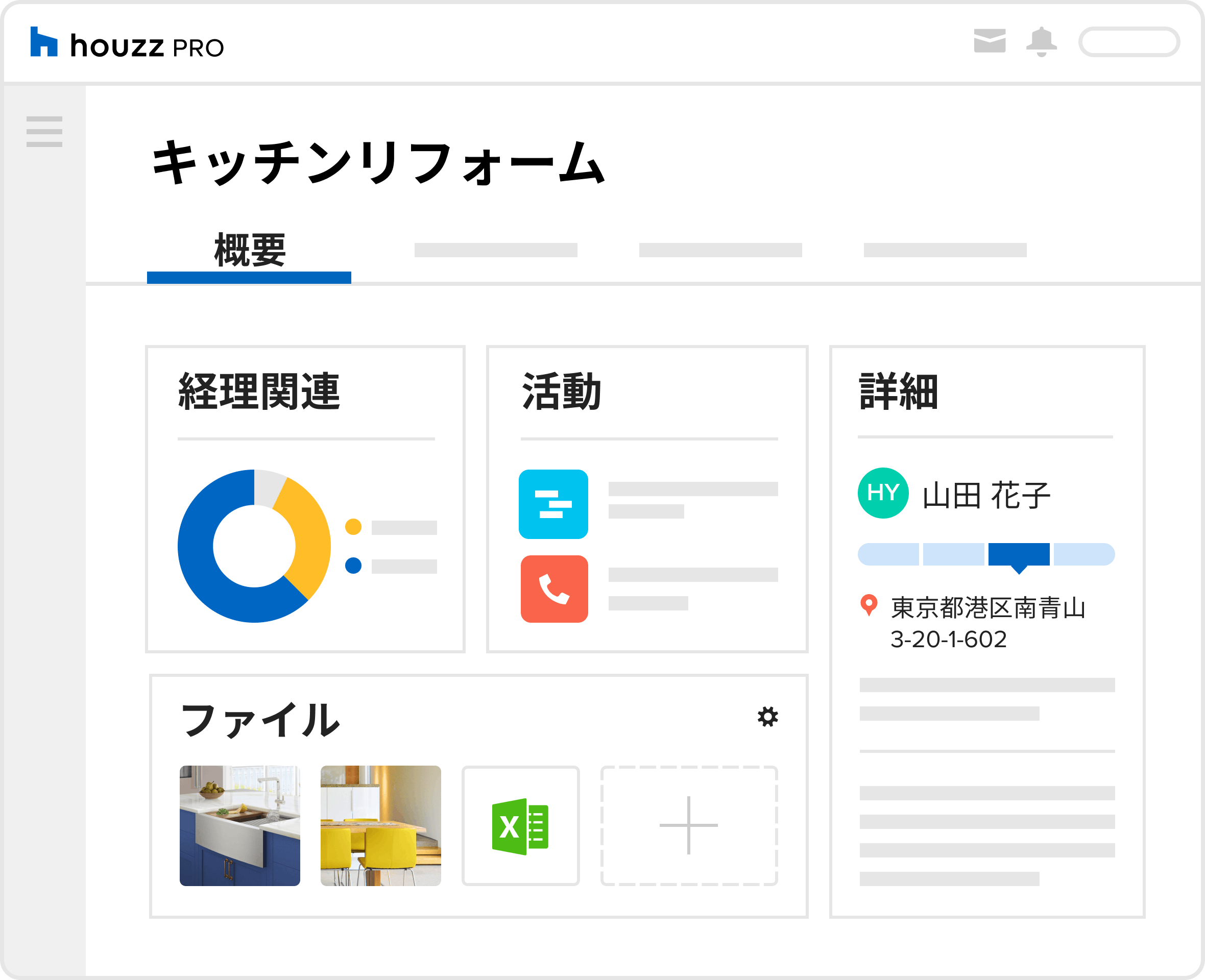1205x980 pixels.
Task: Click the map pin address icon
Action: coord(869,605)
